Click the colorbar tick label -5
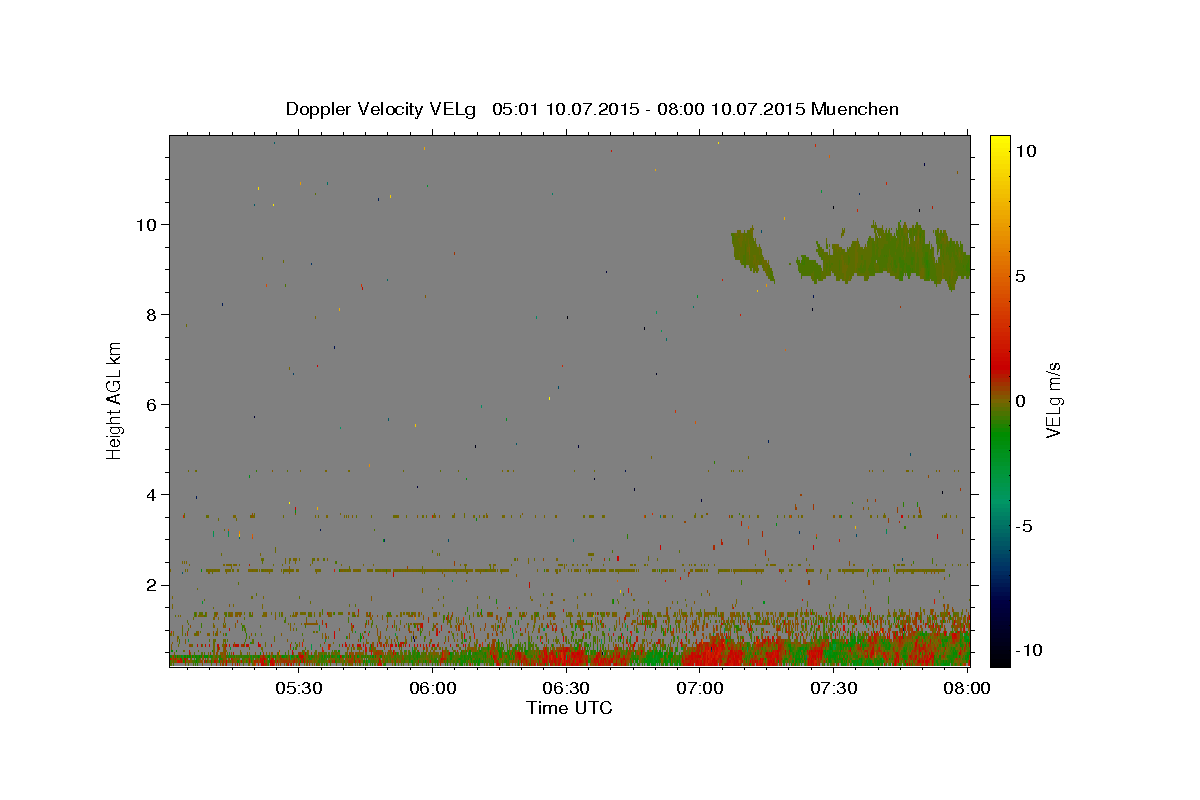Viewport: 1200px width, 800px height. coord(1024,526)
